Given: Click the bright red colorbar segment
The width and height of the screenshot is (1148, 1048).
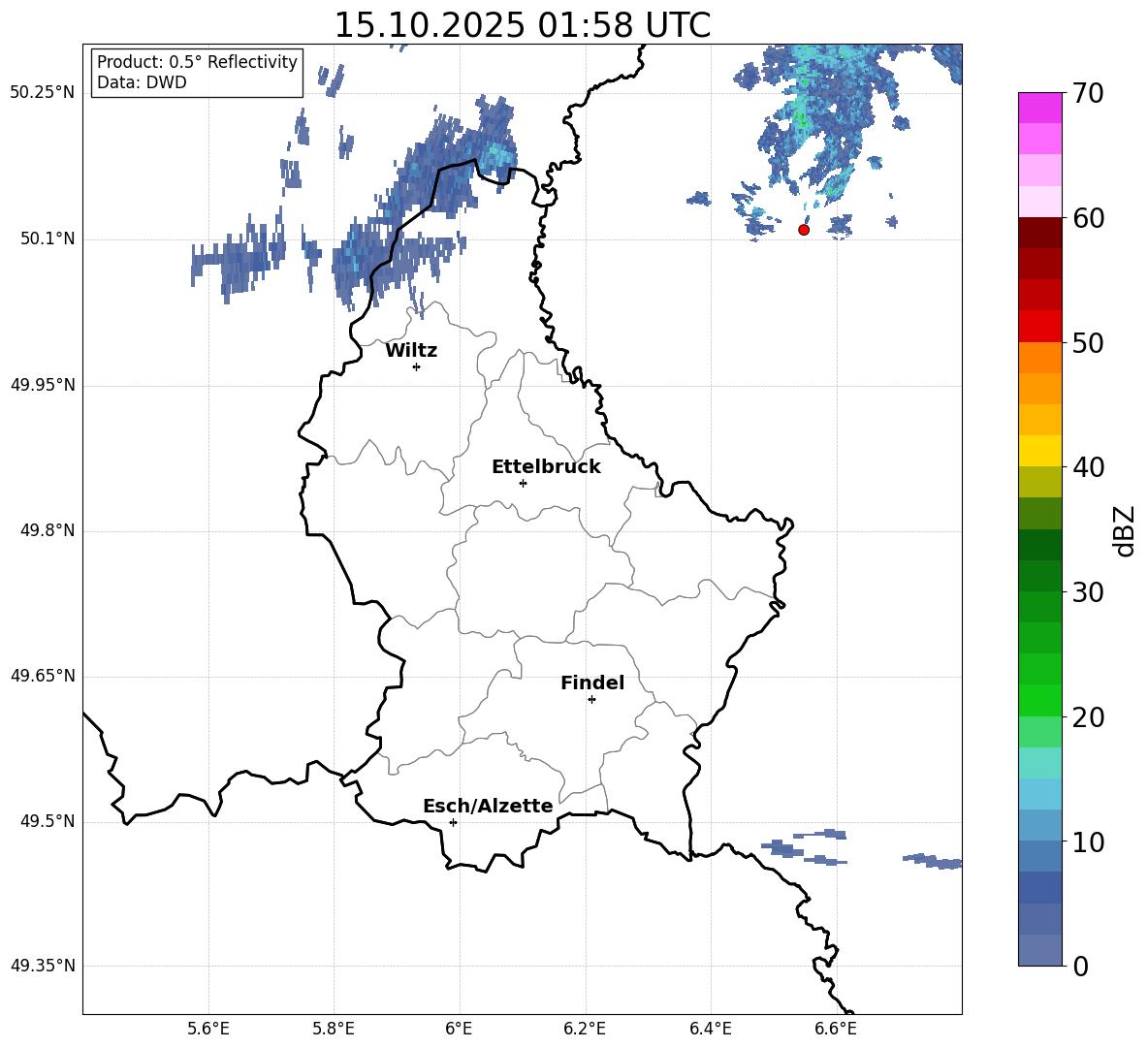Looking at the screenshot, I should tap(1040, 327).
